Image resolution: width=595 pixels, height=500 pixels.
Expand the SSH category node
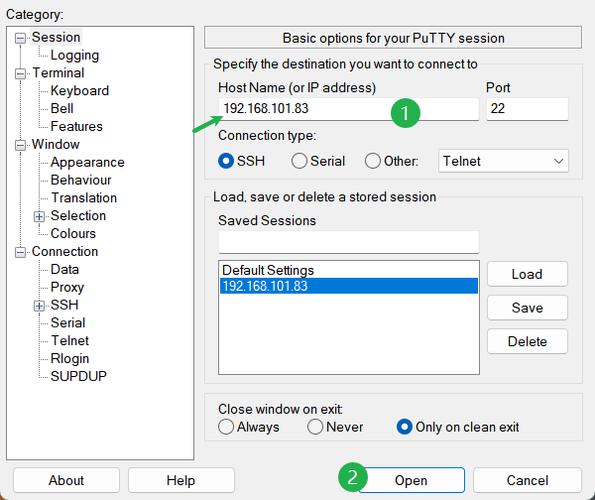click(x=39, y=305)
